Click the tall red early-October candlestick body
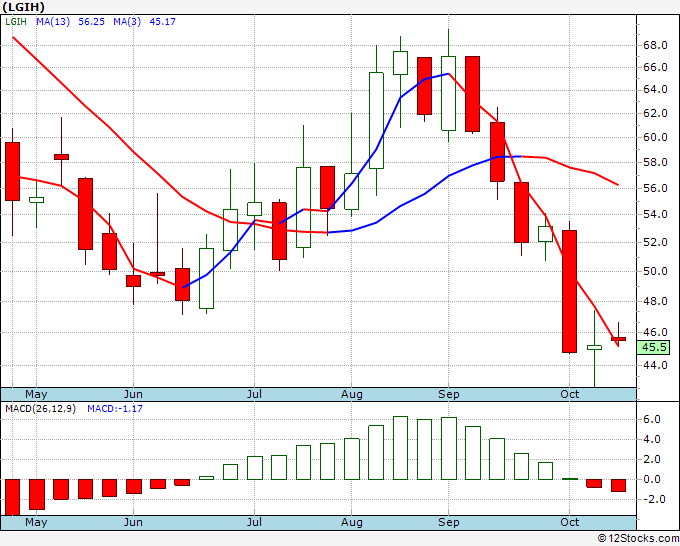This screenshot has height=546, width=680. (569, 291)
